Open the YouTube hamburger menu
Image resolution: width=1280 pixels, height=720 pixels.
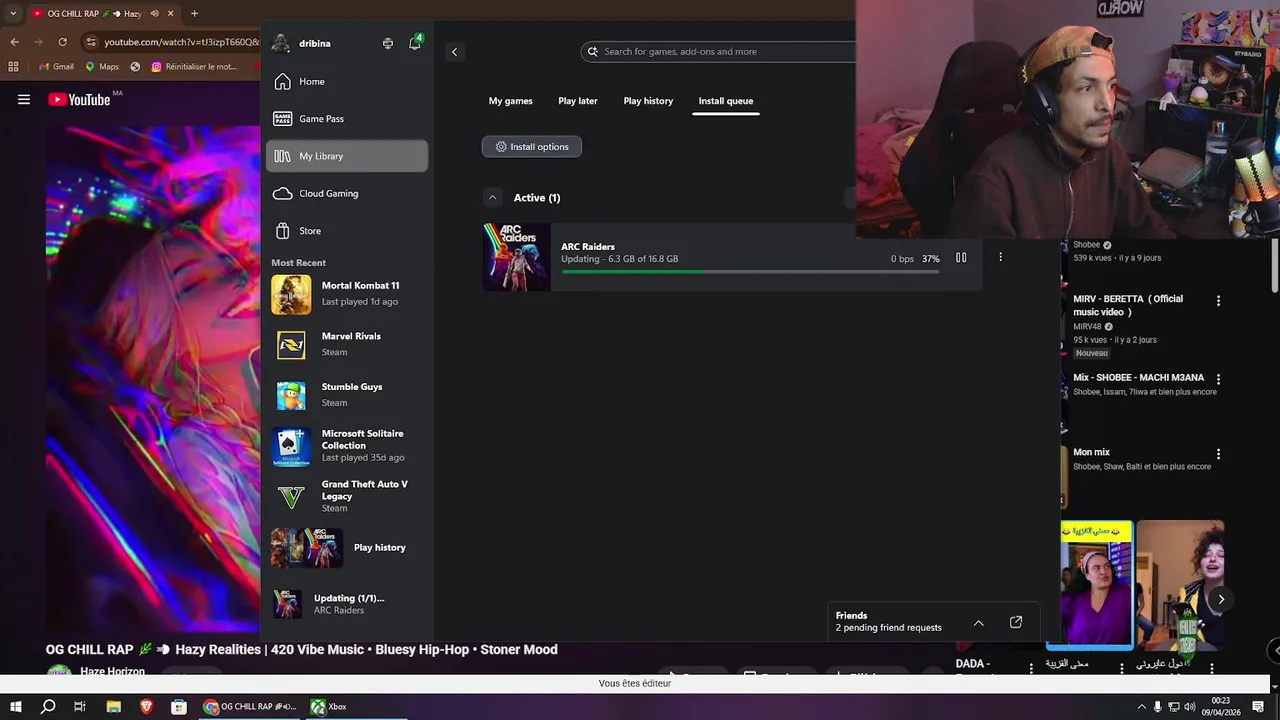24,99
